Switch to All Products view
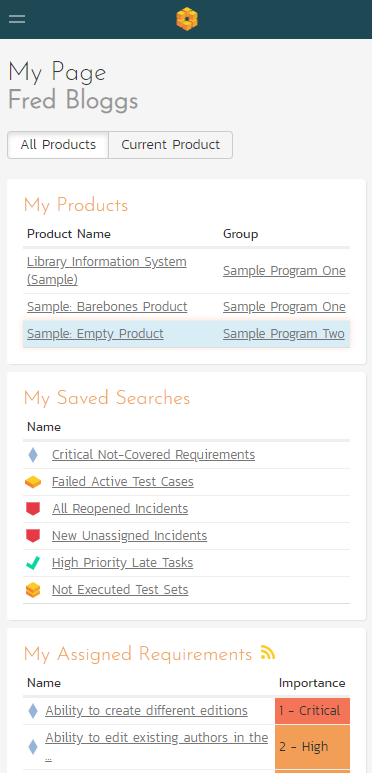Screen dimensions: 372x773 click(58, 145)
